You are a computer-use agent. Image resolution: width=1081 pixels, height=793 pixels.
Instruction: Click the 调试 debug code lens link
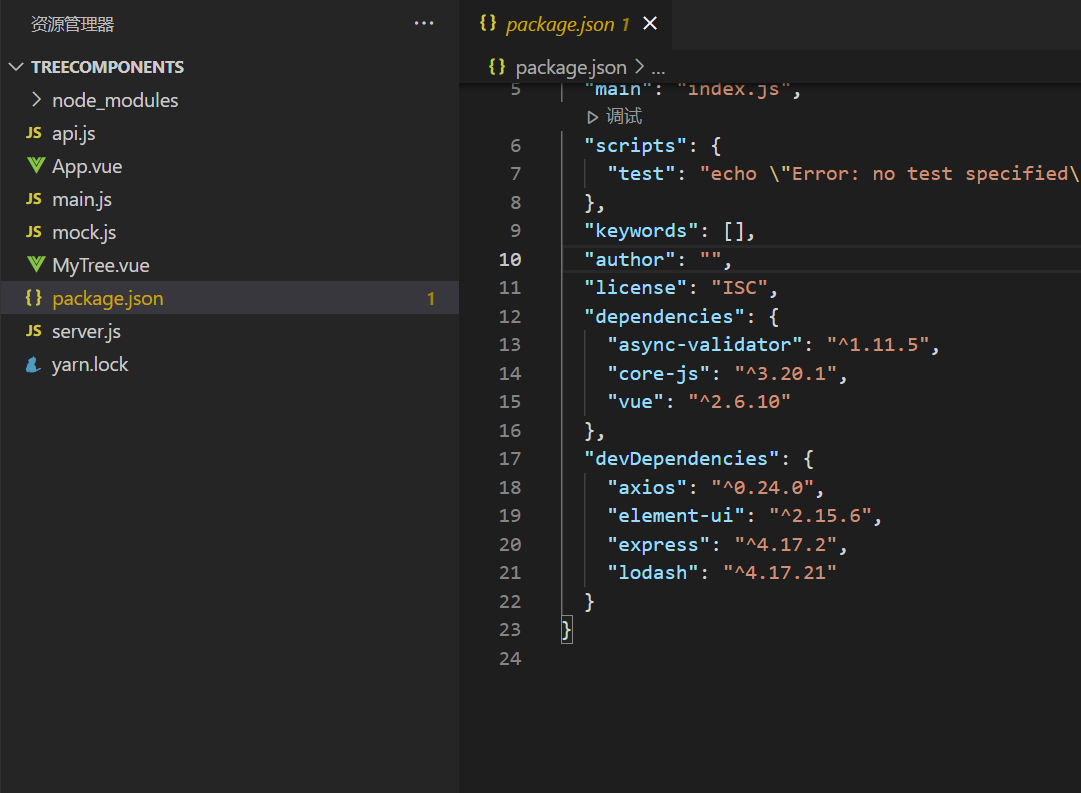624,117
